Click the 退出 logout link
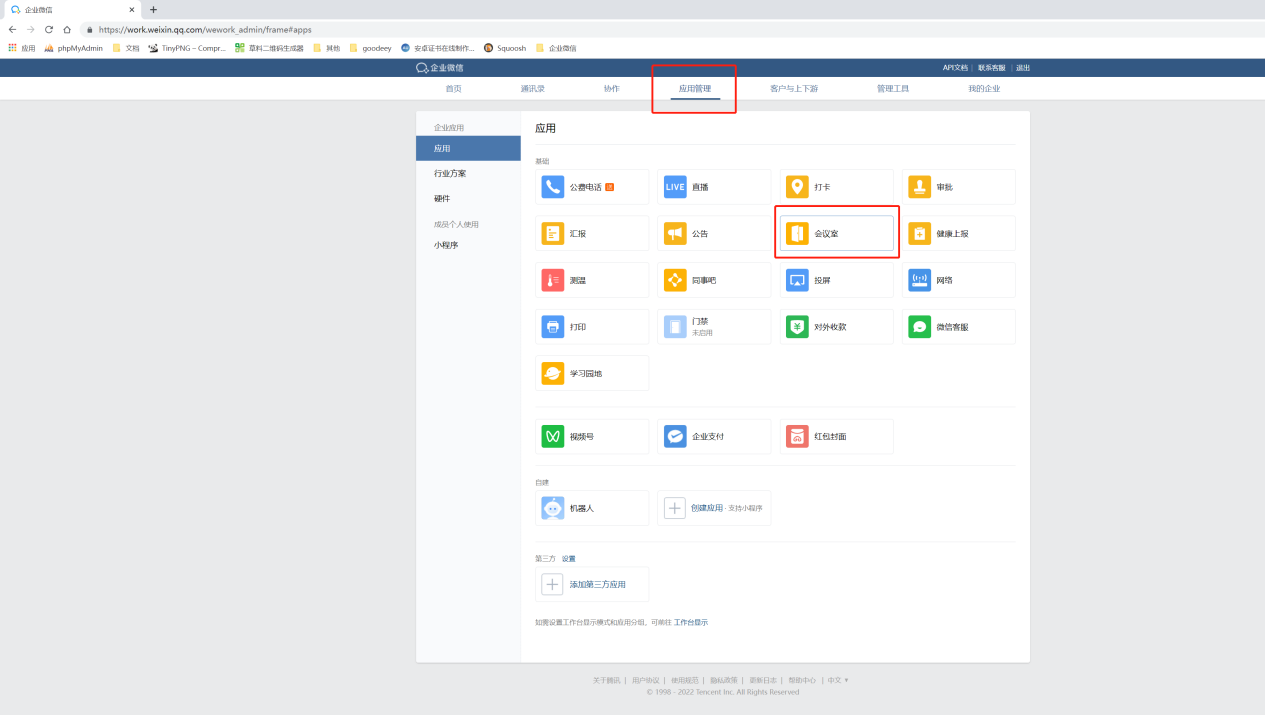This screenshot has height=715, width=1265. [1023, 68]
